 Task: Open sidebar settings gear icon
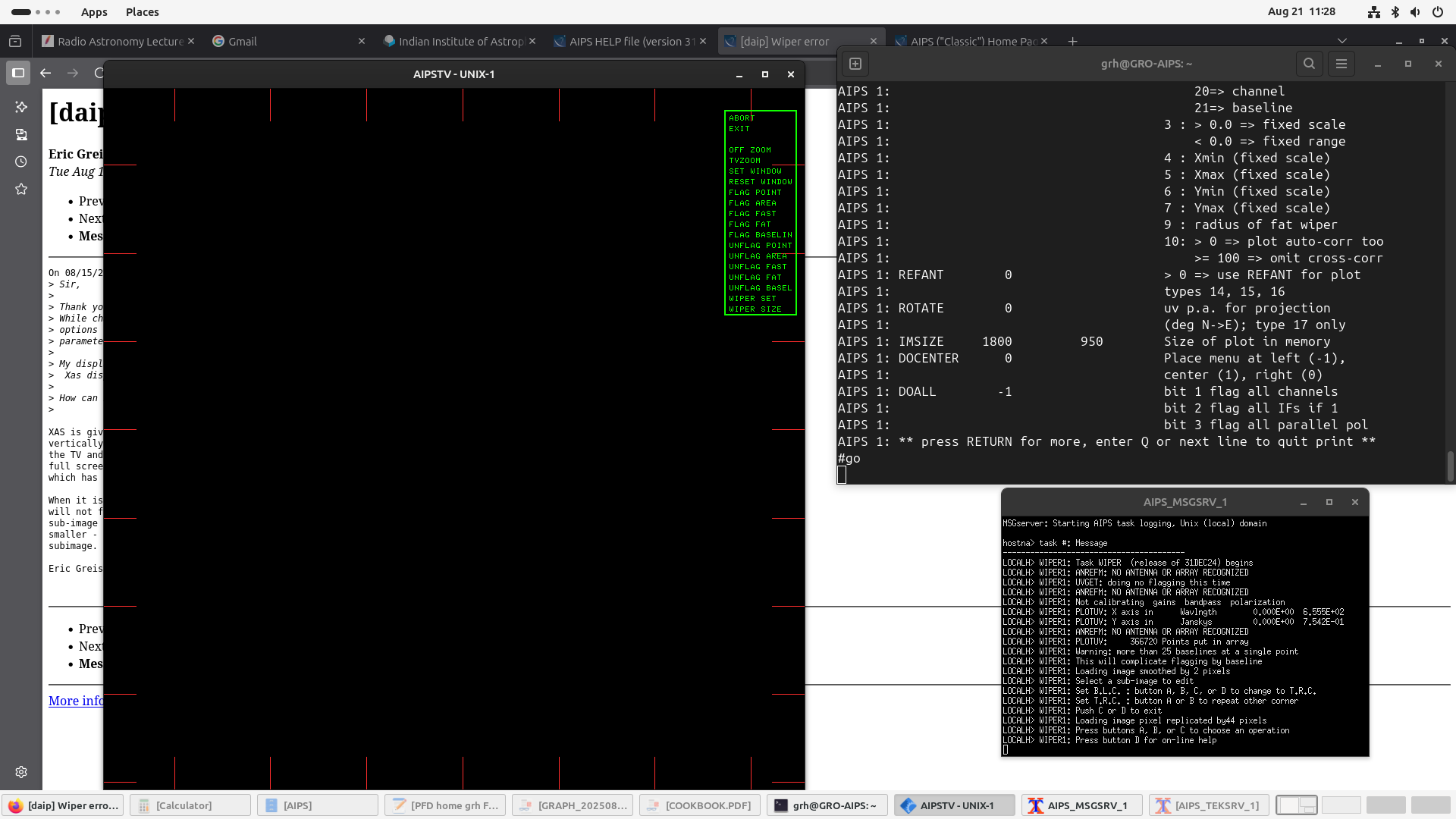(21, 771)
